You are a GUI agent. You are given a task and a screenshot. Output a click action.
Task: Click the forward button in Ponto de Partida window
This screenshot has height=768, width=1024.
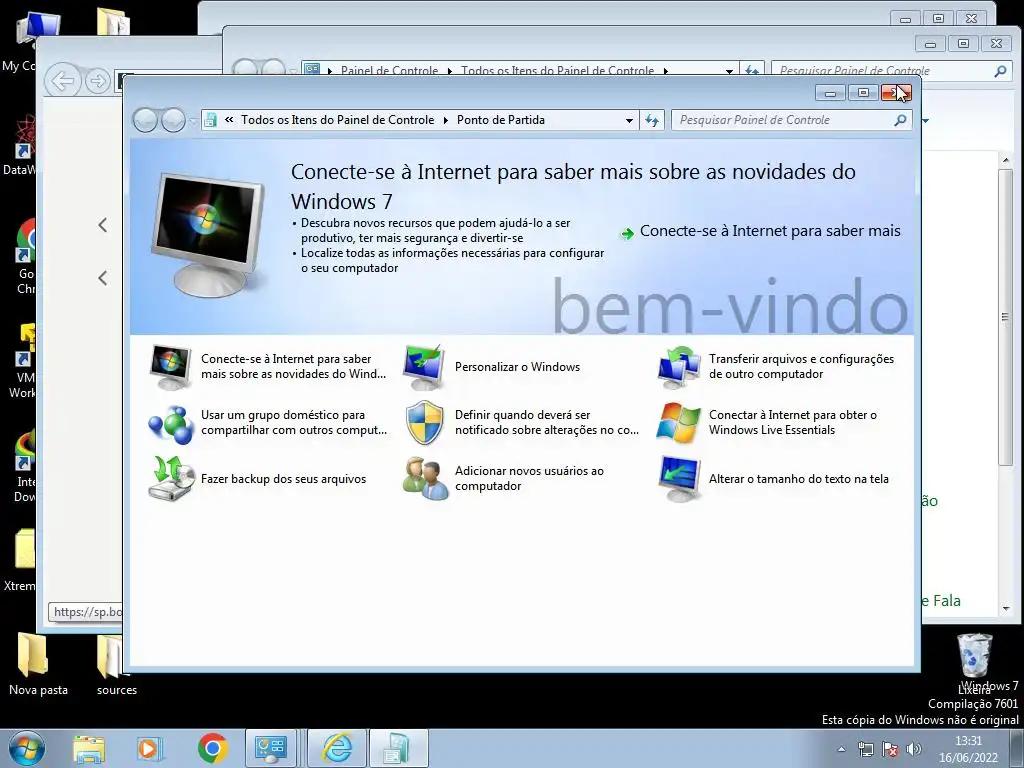(x=173, y=120)
